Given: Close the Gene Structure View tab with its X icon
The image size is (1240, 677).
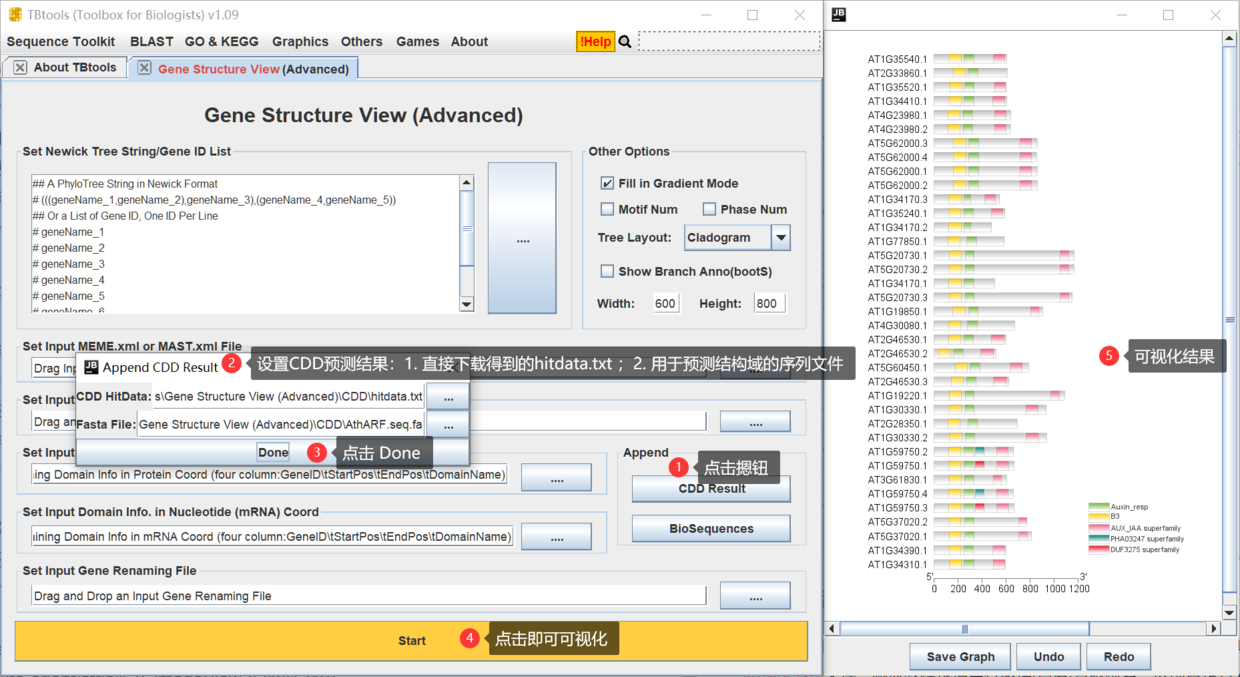Looking at the screenshot, I should 144,68.
